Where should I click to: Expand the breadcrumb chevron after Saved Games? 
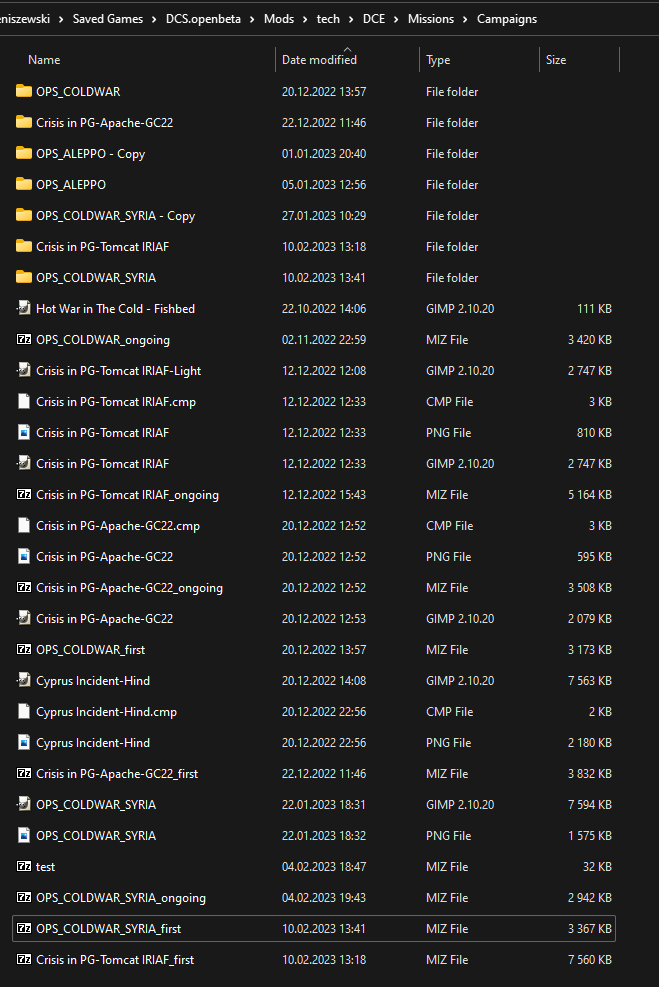click(x=154, y=20)
